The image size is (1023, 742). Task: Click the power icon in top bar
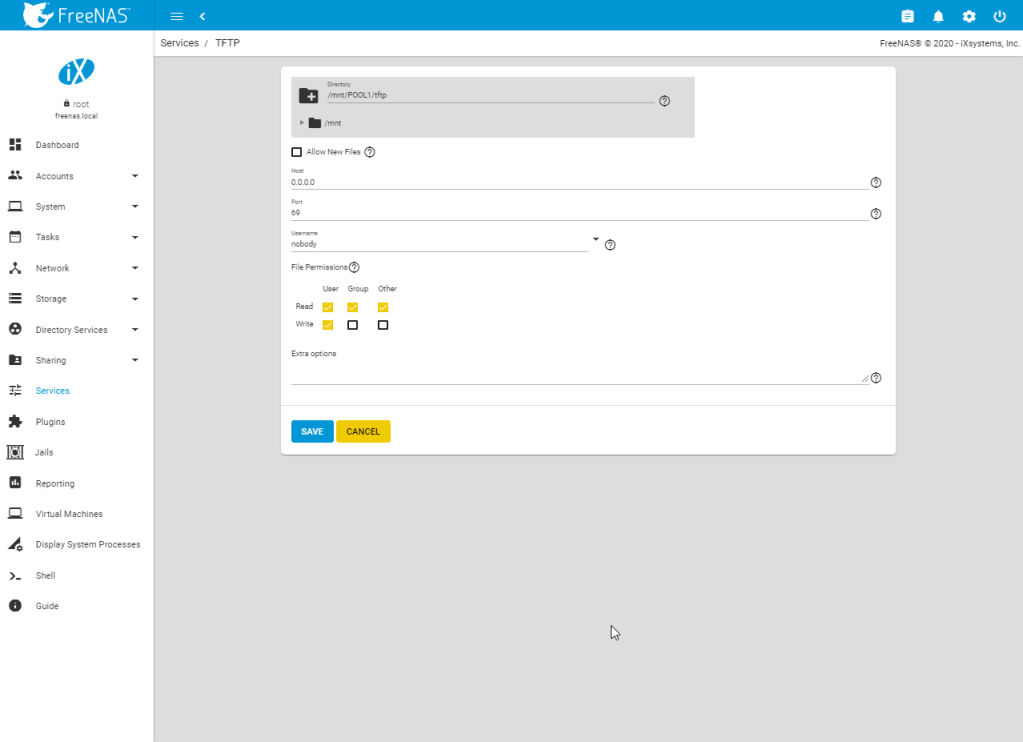999,16
